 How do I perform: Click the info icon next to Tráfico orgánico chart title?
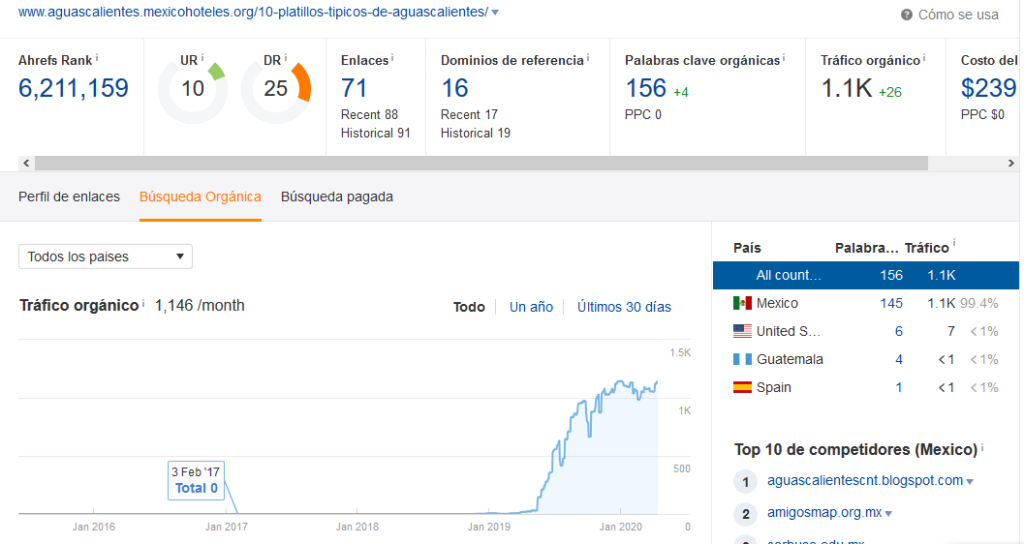[x=143, y=303]
